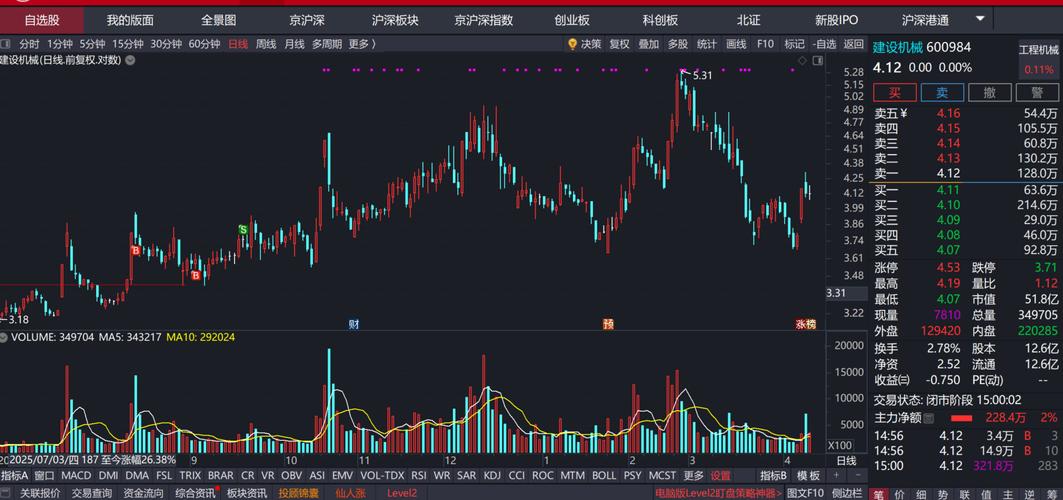Select the 价 tab at bottom right
The image size is (1063, 500).
[901, 493]
